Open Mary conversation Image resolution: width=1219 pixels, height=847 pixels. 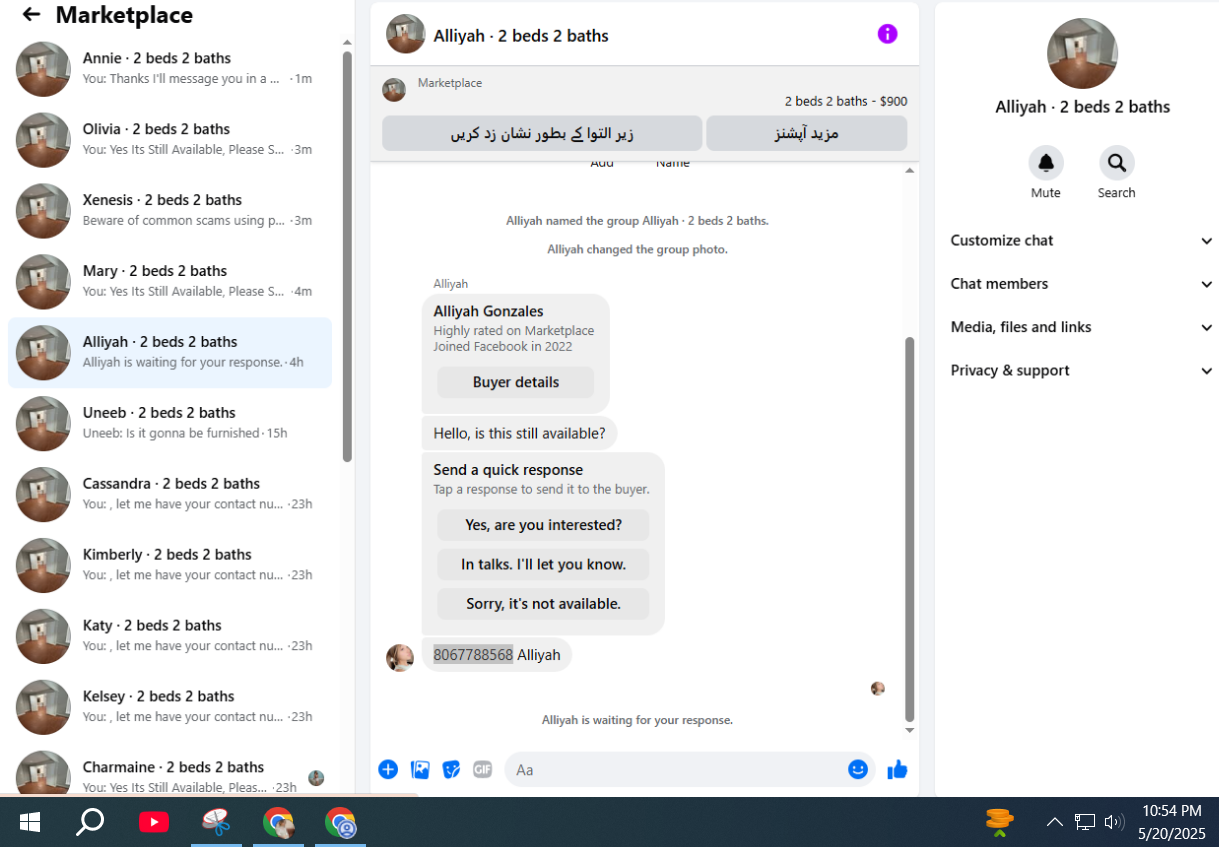pyautogui.click(x=170, y=281)
